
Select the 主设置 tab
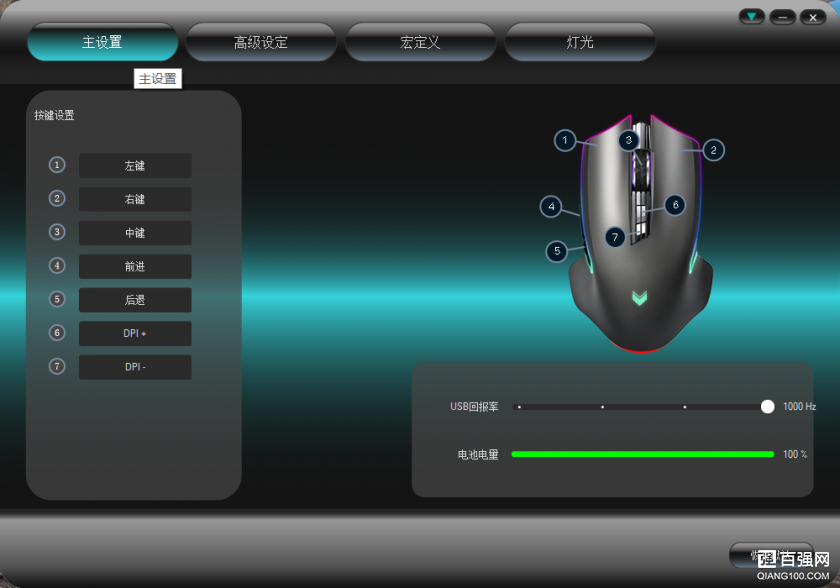[x=102, y=43]
